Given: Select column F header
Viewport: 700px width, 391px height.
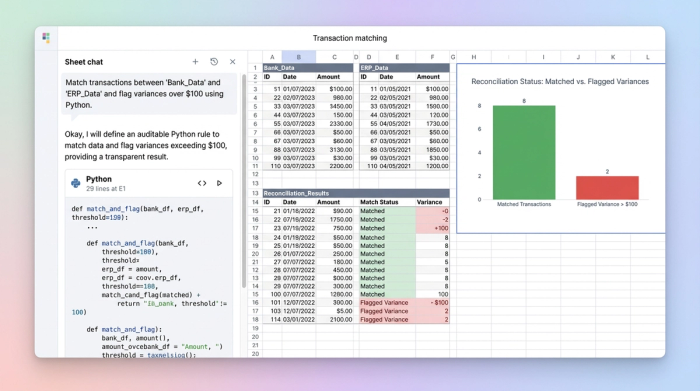Looking at the screenshot, I should pyautogui.click(x=432, y=57).
